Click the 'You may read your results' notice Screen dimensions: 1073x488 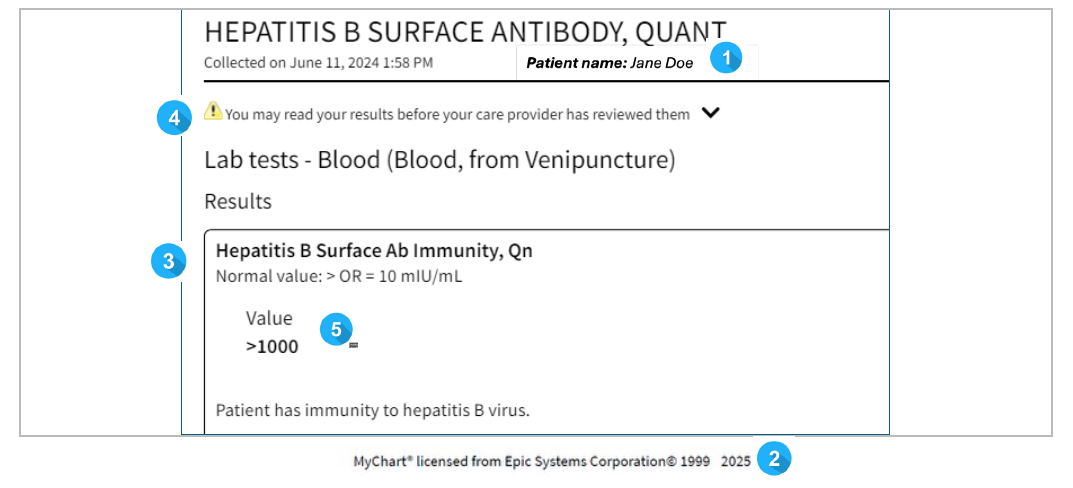point(457,115)
